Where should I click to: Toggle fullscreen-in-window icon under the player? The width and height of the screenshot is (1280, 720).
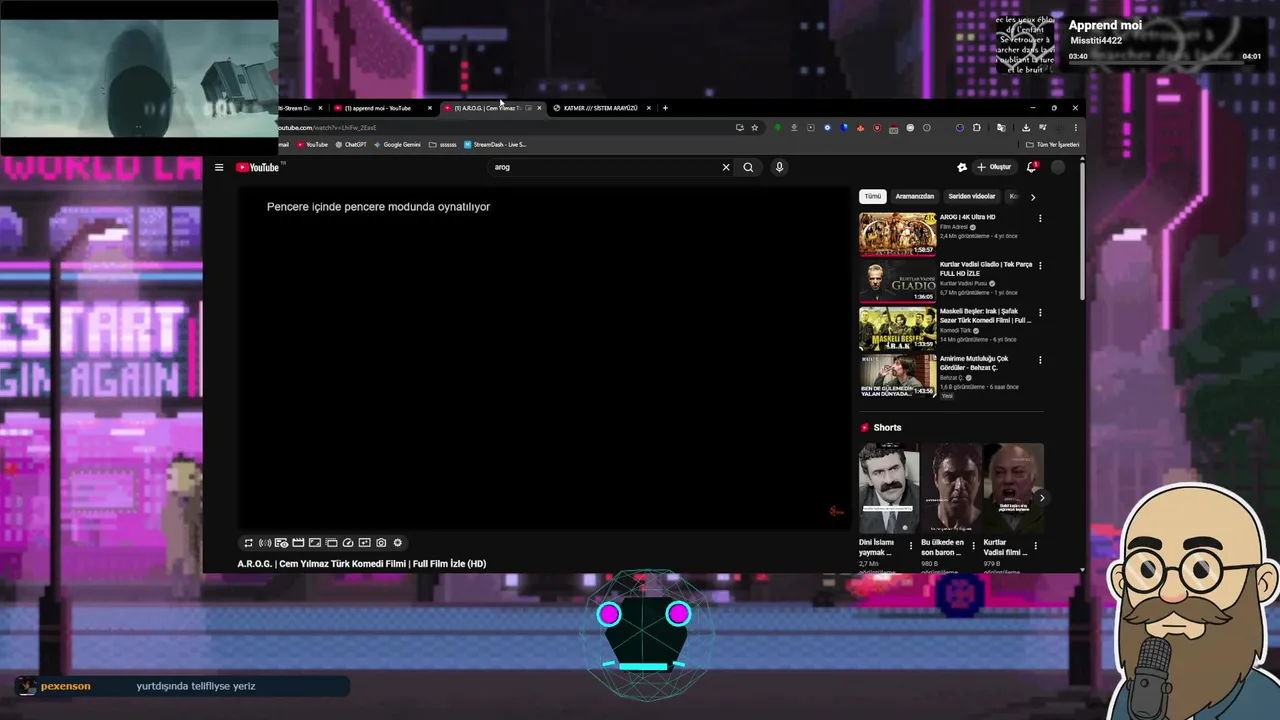pos(314,543)
